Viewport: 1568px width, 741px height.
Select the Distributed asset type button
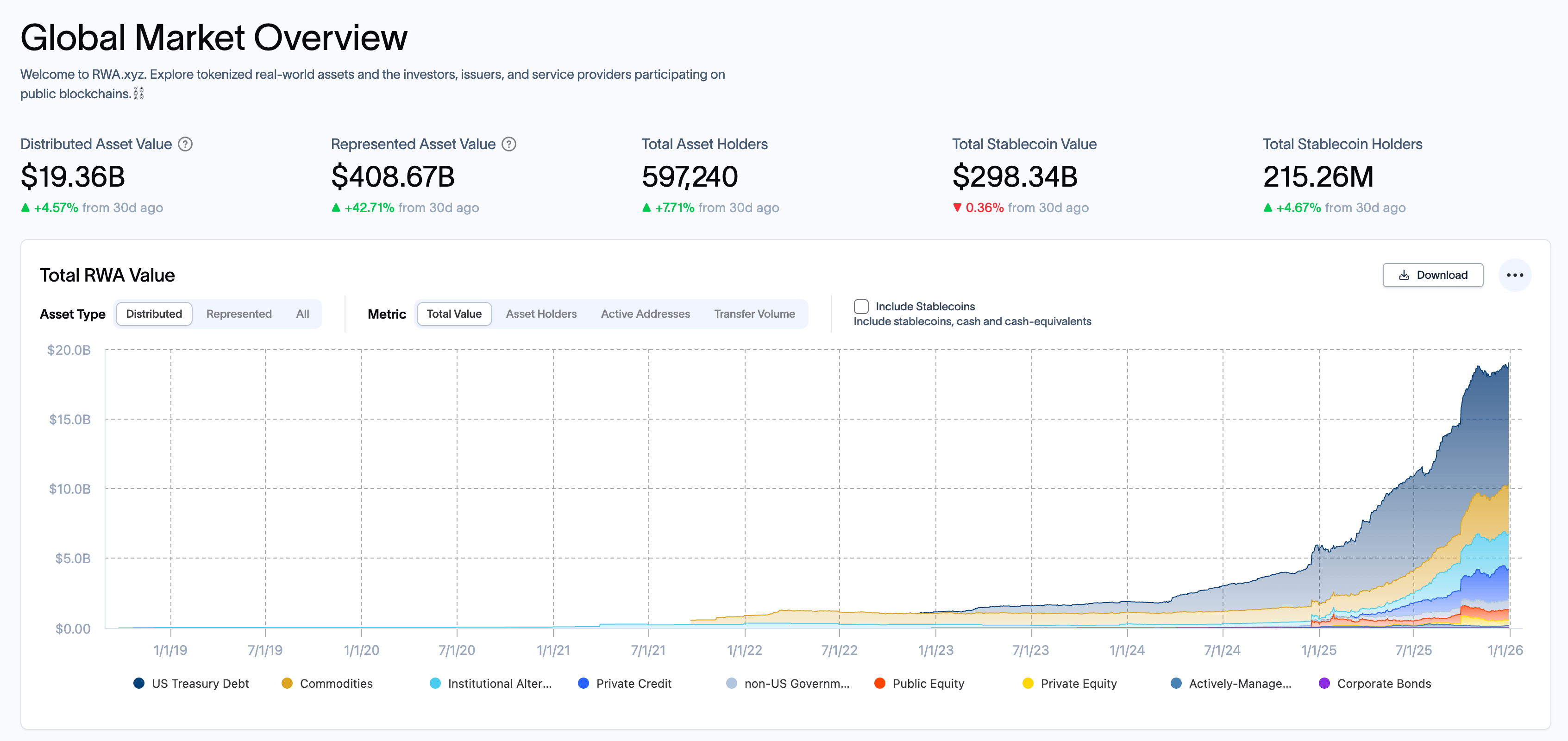154,314
